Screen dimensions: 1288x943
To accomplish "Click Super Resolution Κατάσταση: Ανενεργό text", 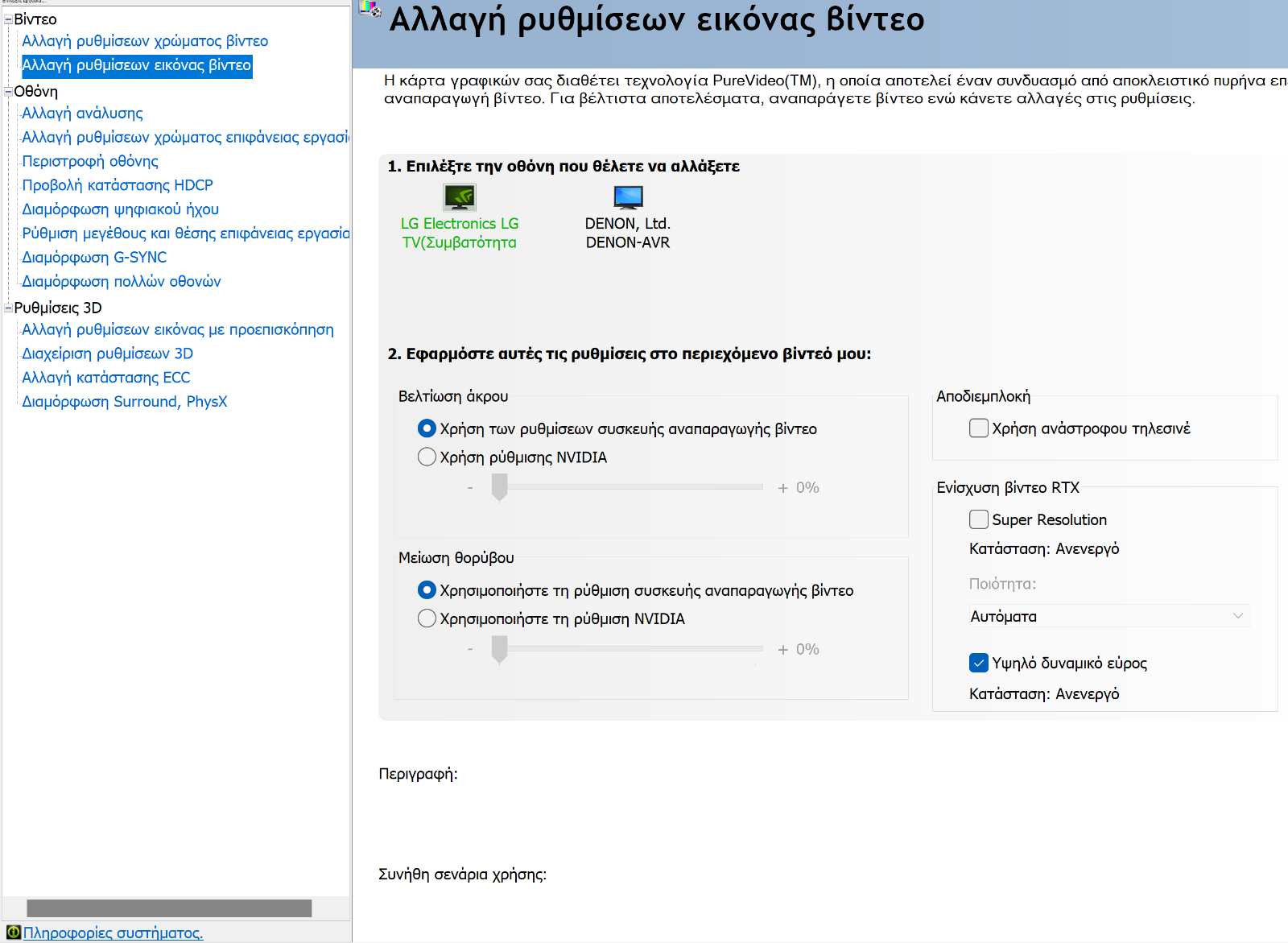I will tap(1044, 548).
